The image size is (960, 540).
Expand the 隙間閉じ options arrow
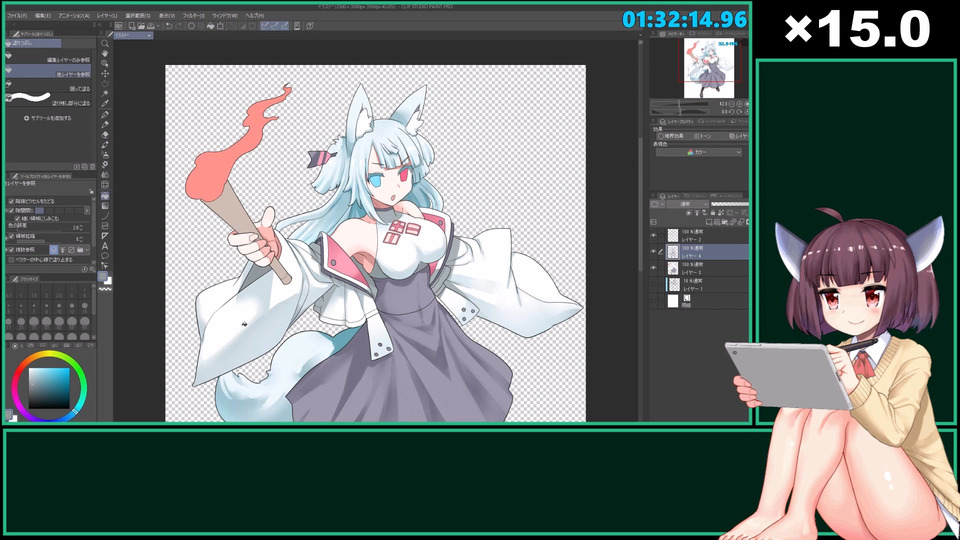coord(86,210)
